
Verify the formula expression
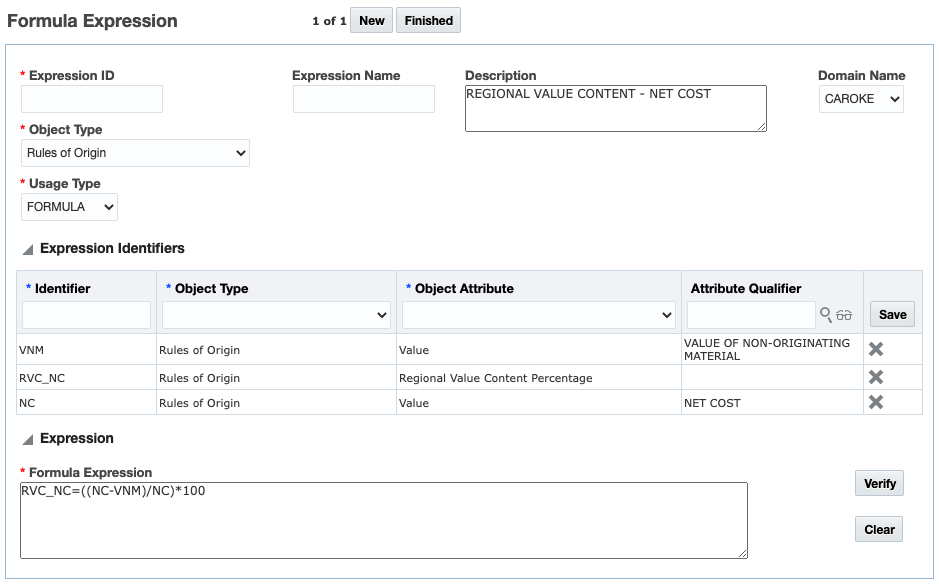point(879,484)
